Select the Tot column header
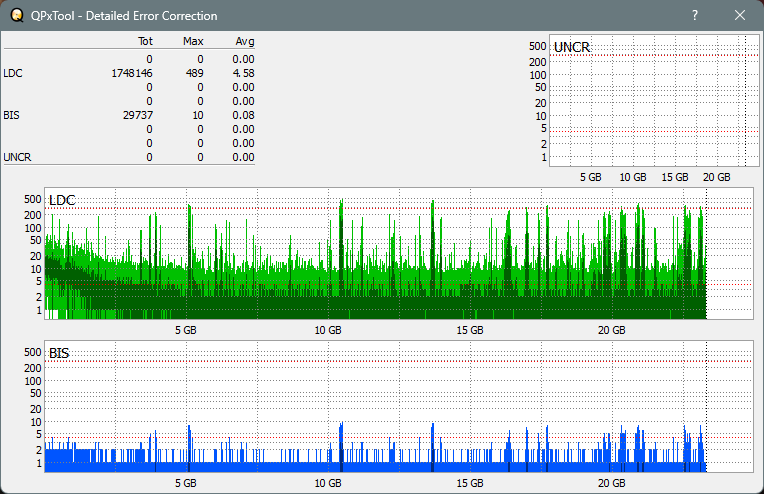 point(144,41)
